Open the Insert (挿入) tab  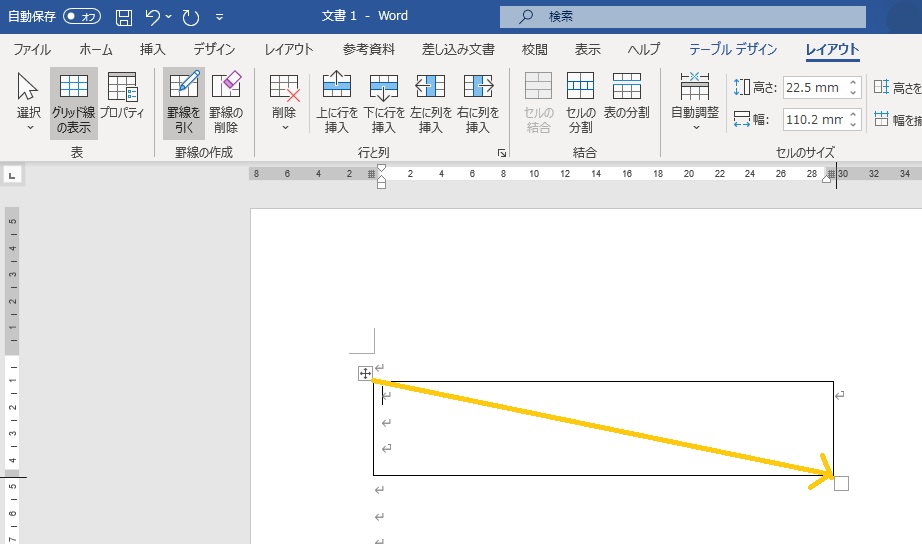coord(153,49)
